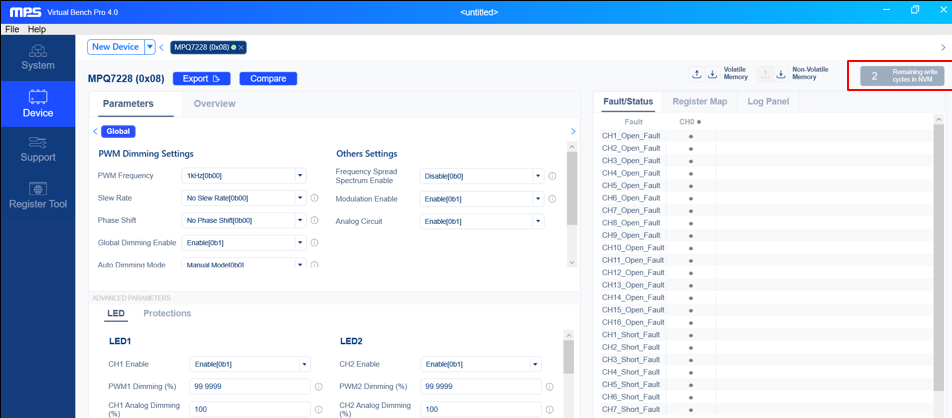Screen dimensions: 952x418
Task: Click the Fault list scroll-up arrow
Action: (940, 120)
